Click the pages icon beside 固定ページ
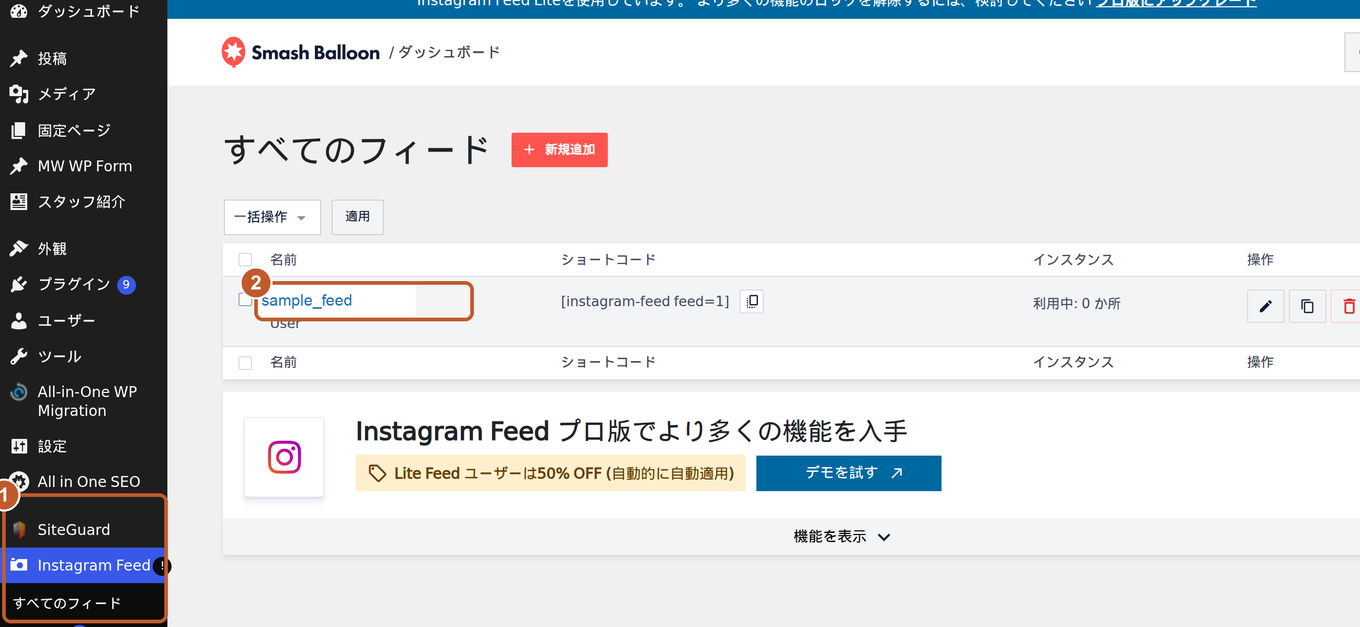Viewport: 1360px width, 627px height. pyautogui.click(x=18, y=130)
